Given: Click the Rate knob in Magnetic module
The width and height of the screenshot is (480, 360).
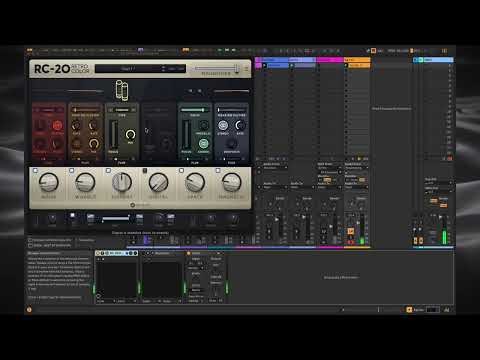Looking at the screenshot, I should [240, 126].
